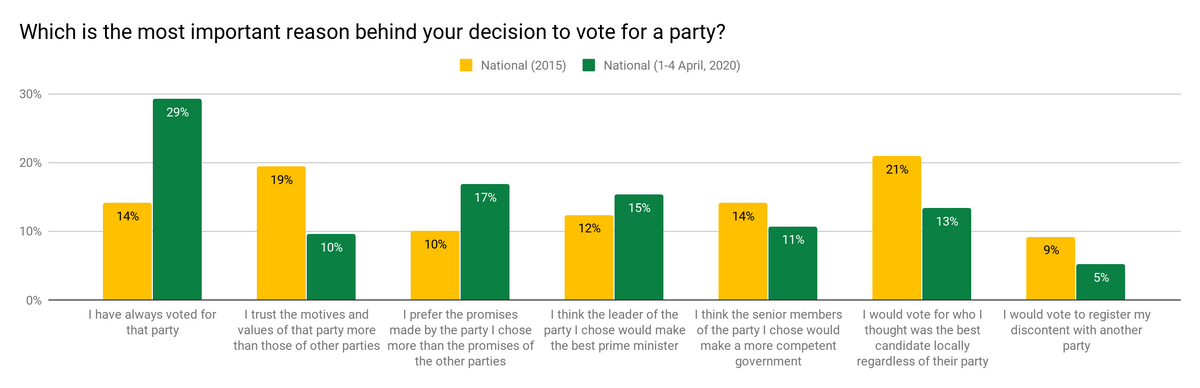Click the green 15% bar for best prime minister

[x=639, y=247]
